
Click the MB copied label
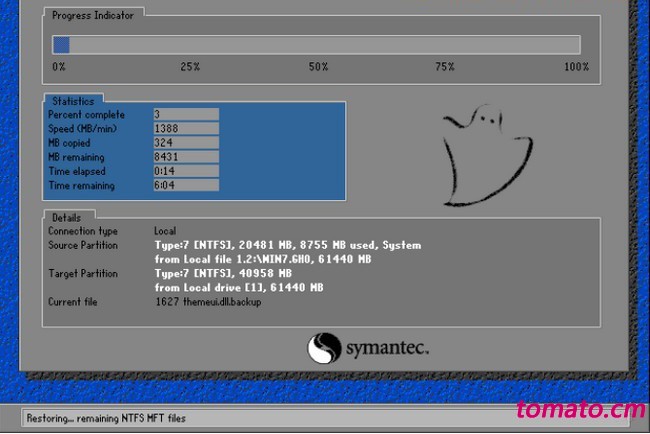pos(69,143)
